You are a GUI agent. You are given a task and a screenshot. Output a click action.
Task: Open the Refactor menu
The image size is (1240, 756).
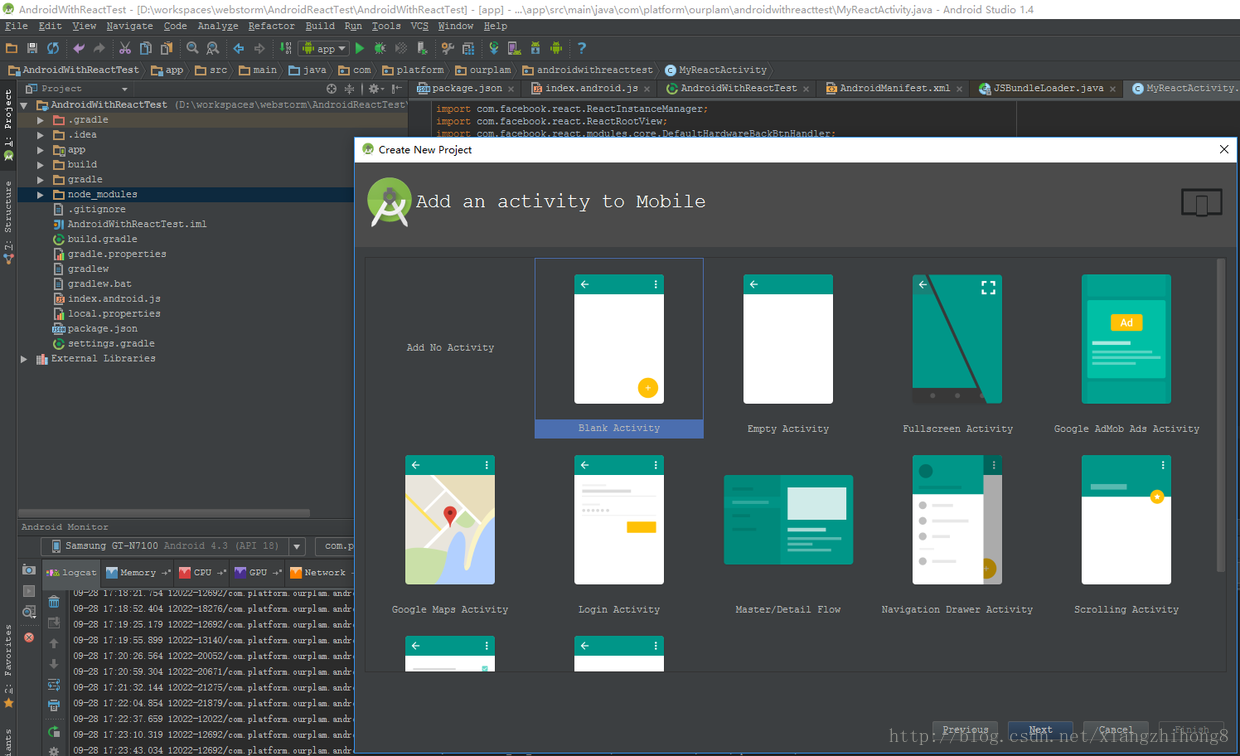click(x=271, y=26)
